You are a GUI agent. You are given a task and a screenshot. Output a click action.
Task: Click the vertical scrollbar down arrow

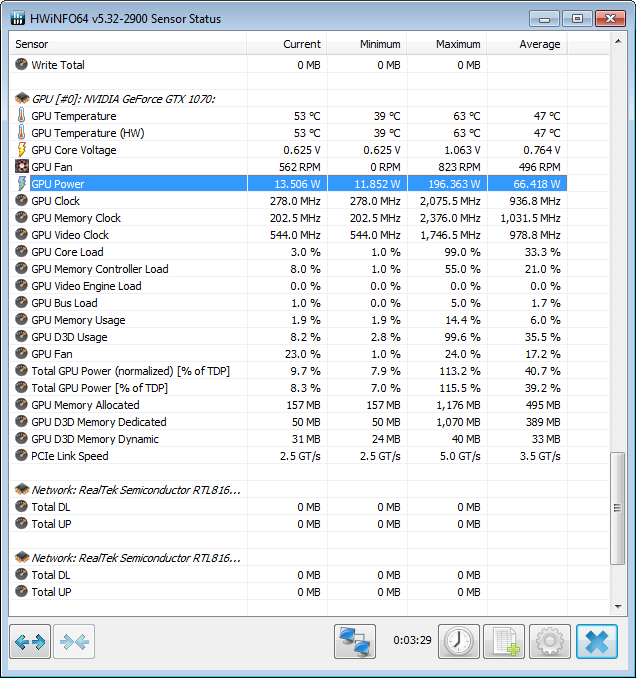pyautogui.click(x=618, y=607)
